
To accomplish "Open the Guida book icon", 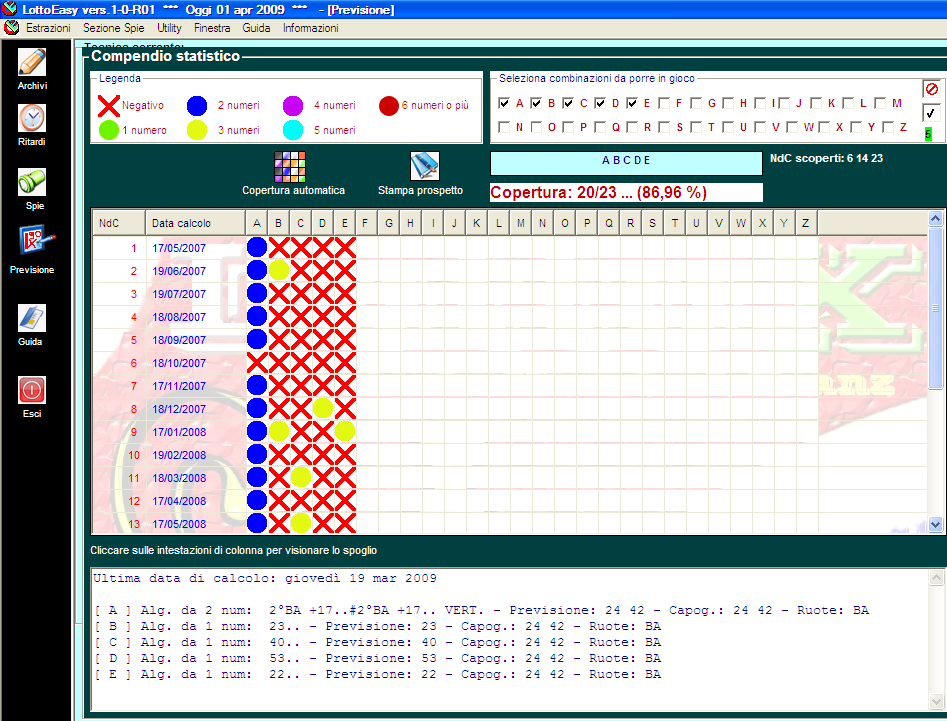I will pyautogui.click(x=32, y=318).
